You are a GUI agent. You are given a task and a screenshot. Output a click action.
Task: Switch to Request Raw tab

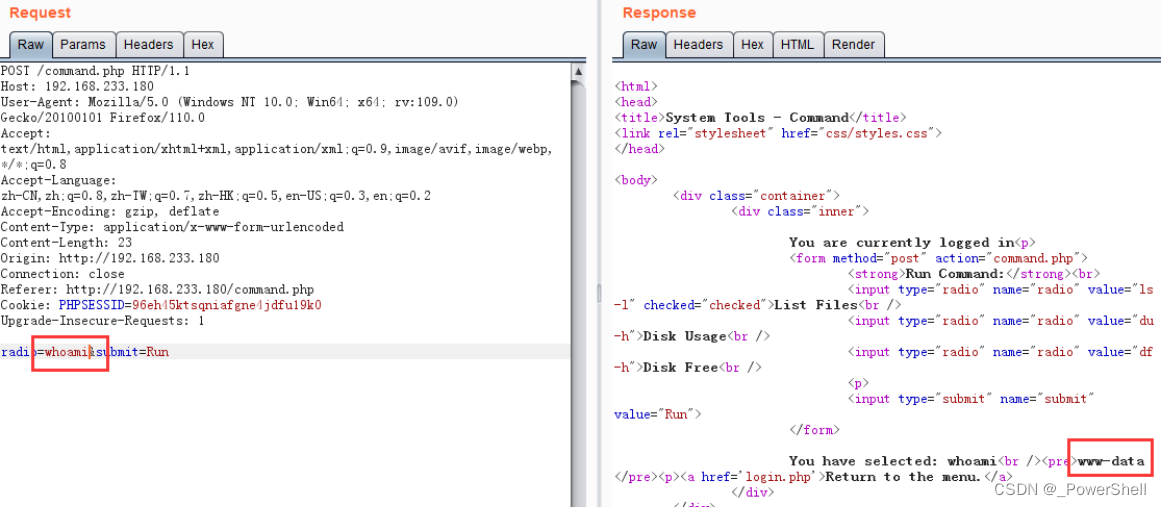pos(30,44)
